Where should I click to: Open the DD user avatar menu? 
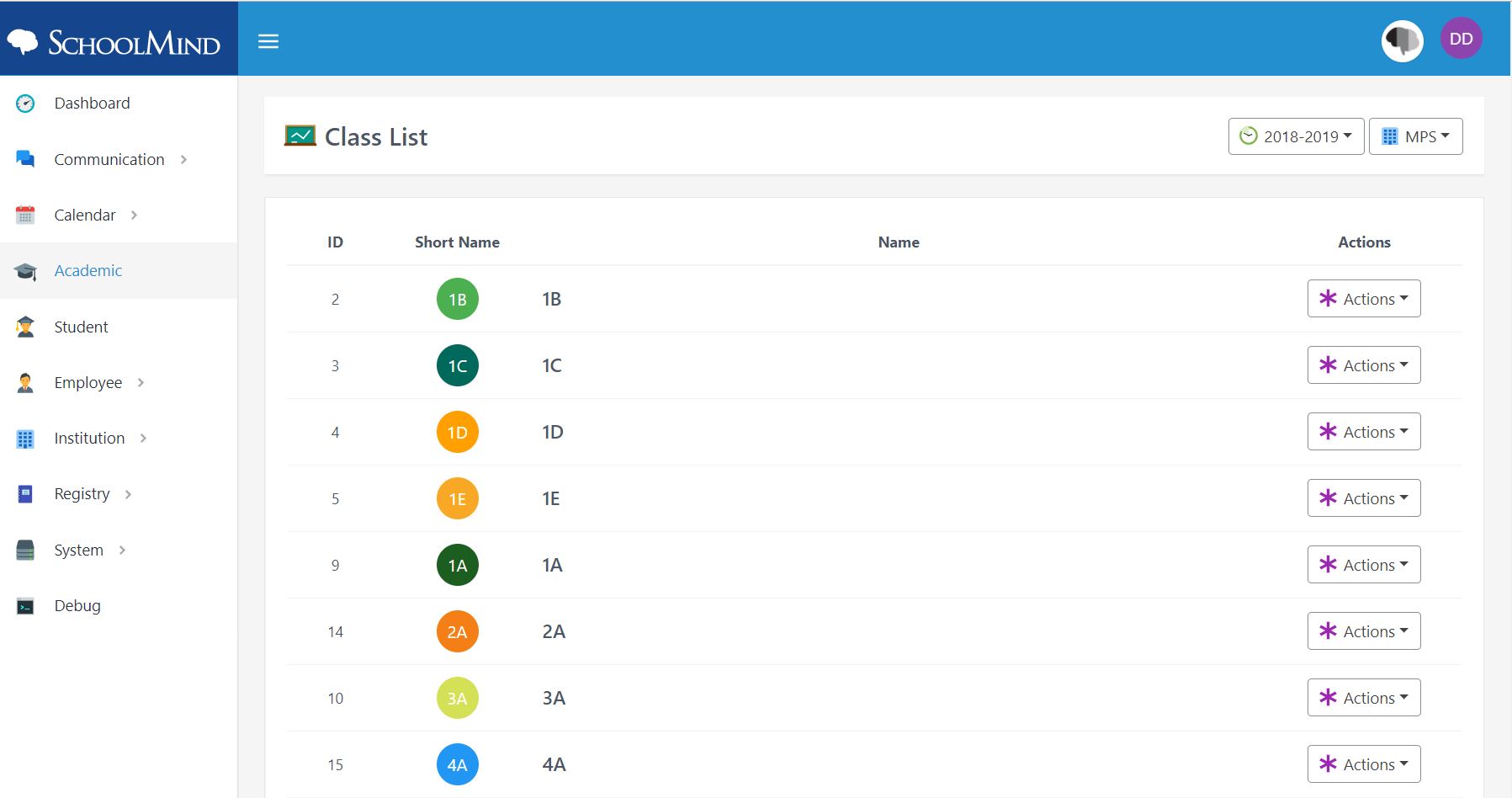1461,39
